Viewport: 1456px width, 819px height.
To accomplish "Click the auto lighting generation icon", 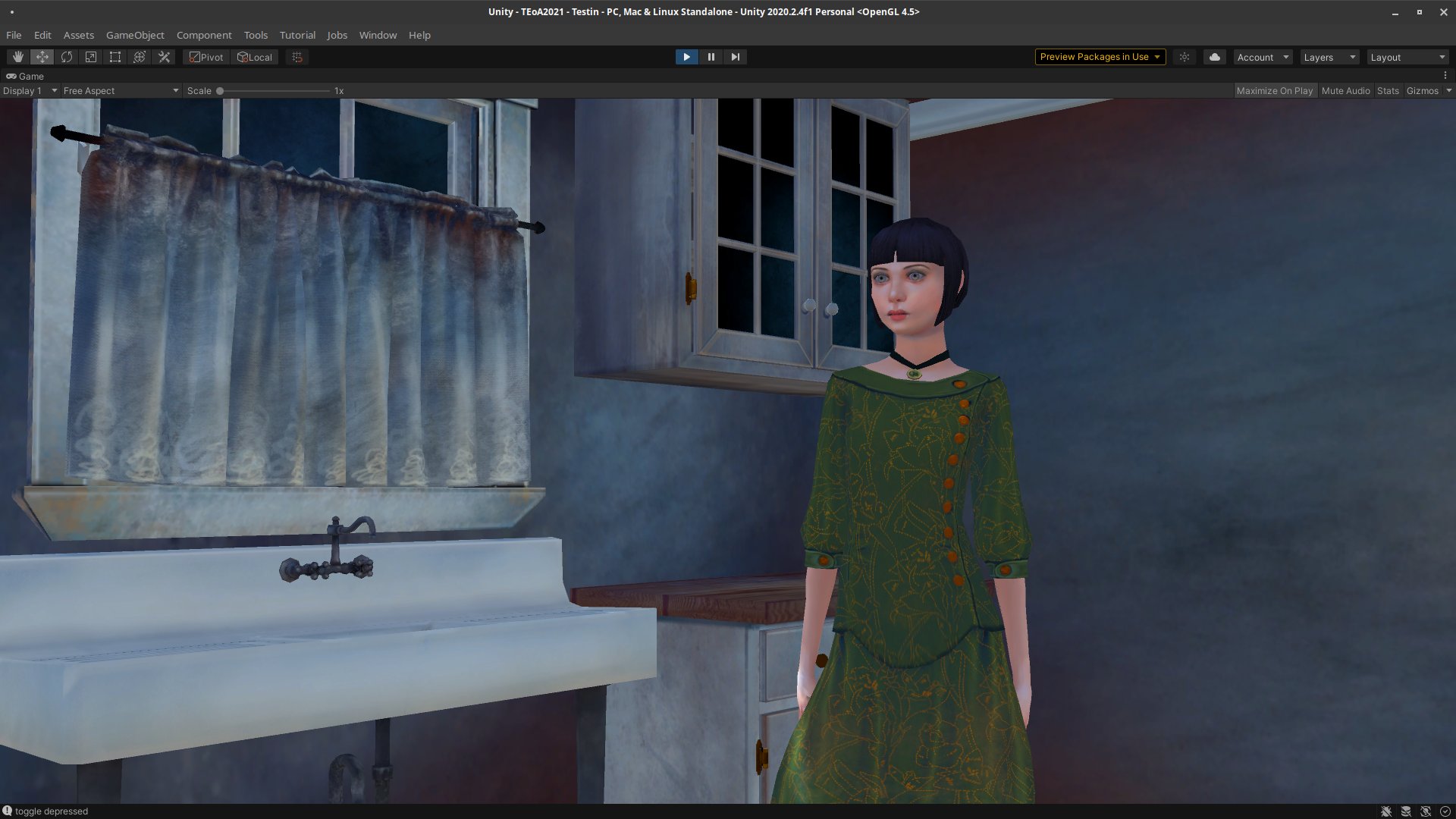I will (1426, 811).
